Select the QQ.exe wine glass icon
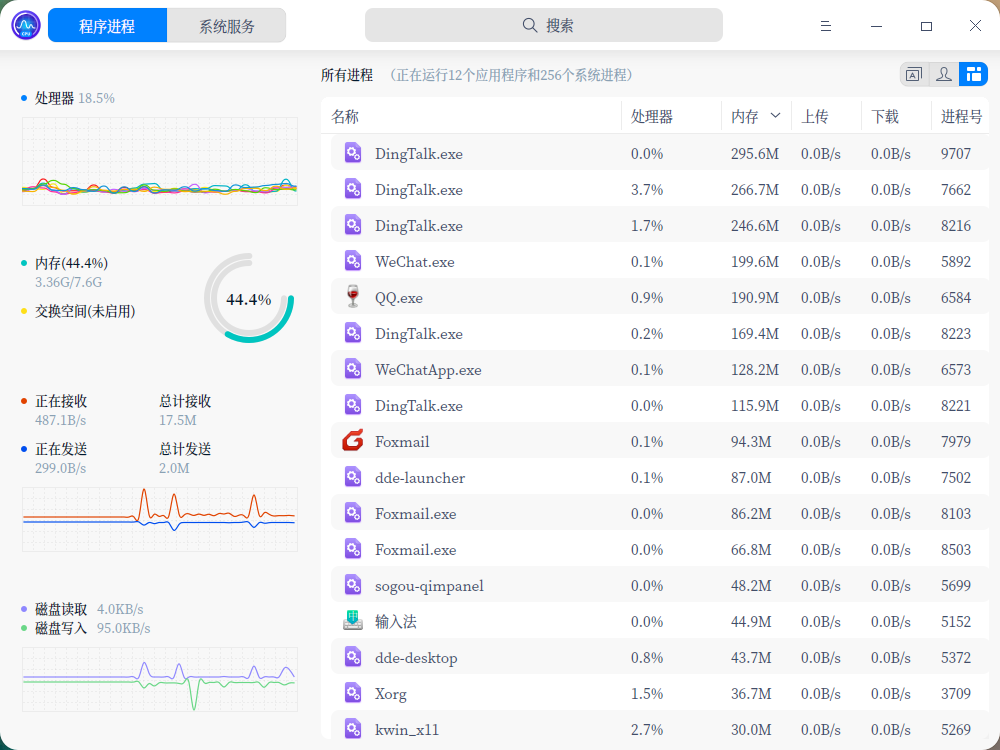Image resolution: width=1000 pixels, height=750 pixels. (353, 297)
